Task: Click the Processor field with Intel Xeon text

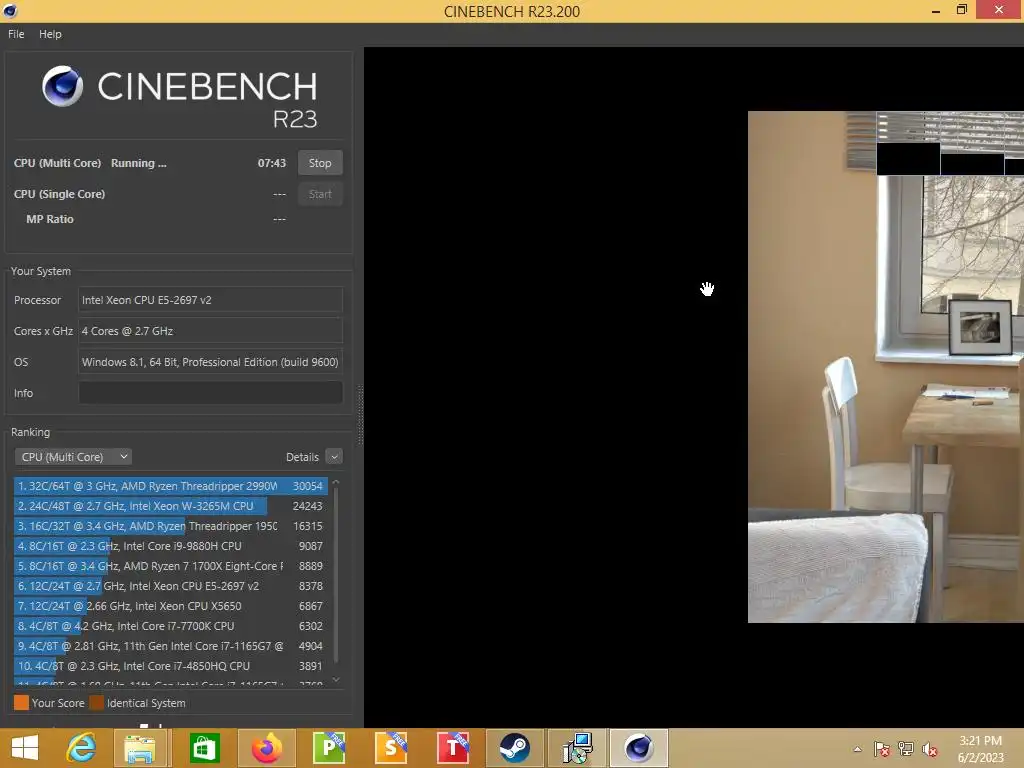Action: click(210, 300)
